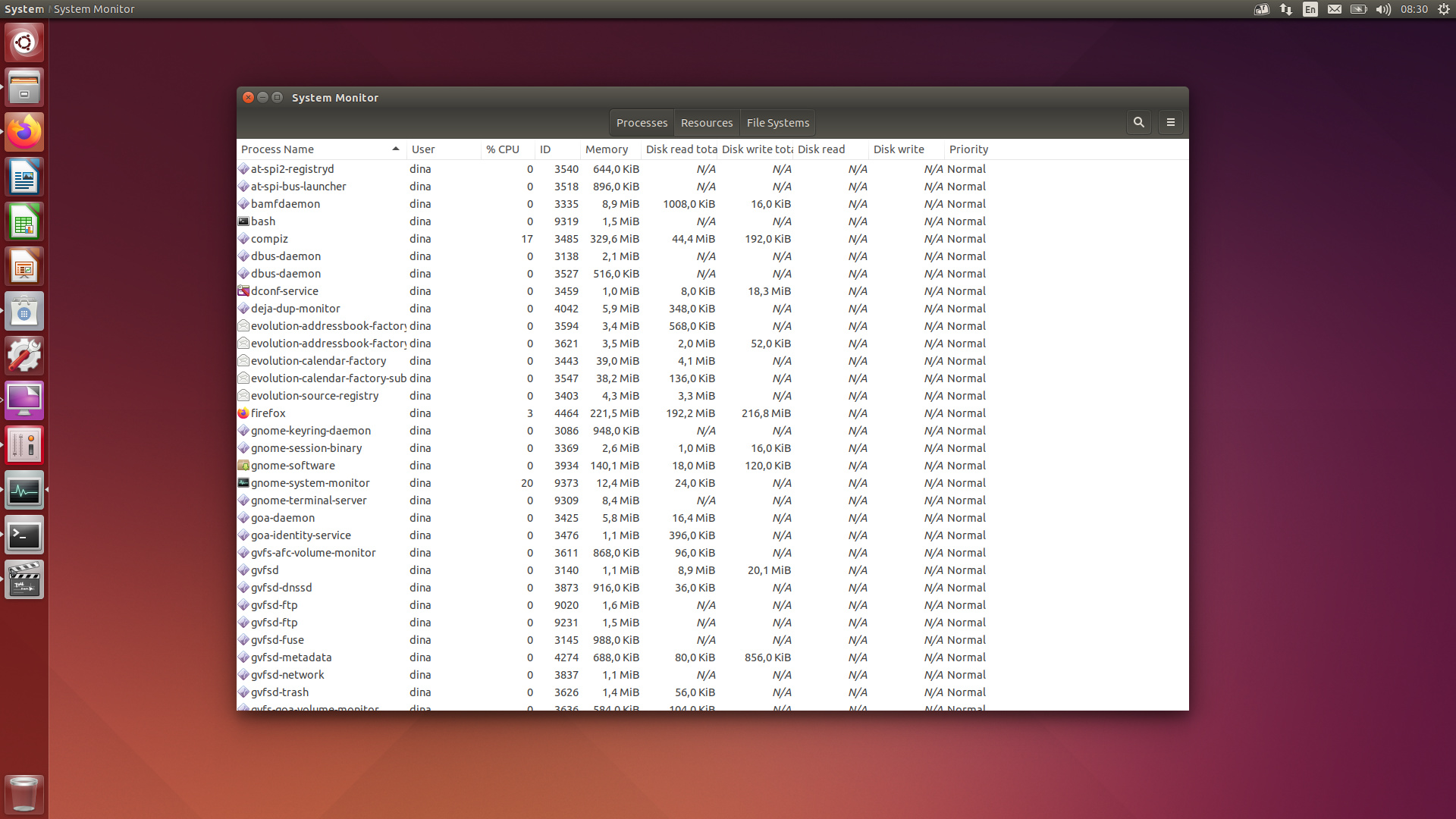
Task: Open the session gear menu in top bar
Action: [1443, 9]
